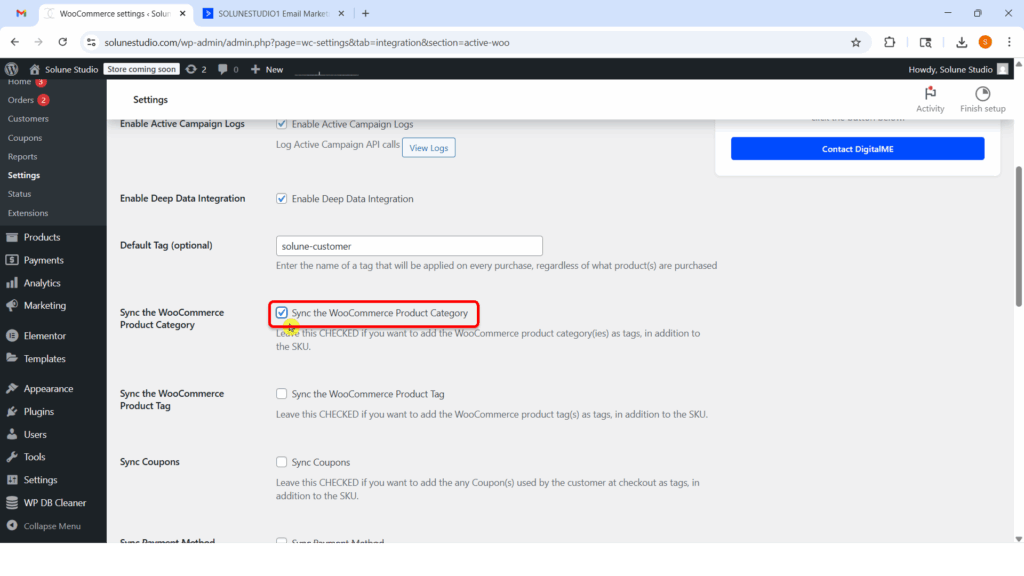Open the pinned Gmail tab
Image resolution: width=1024 pixels, height=576 pixels.
21,13
